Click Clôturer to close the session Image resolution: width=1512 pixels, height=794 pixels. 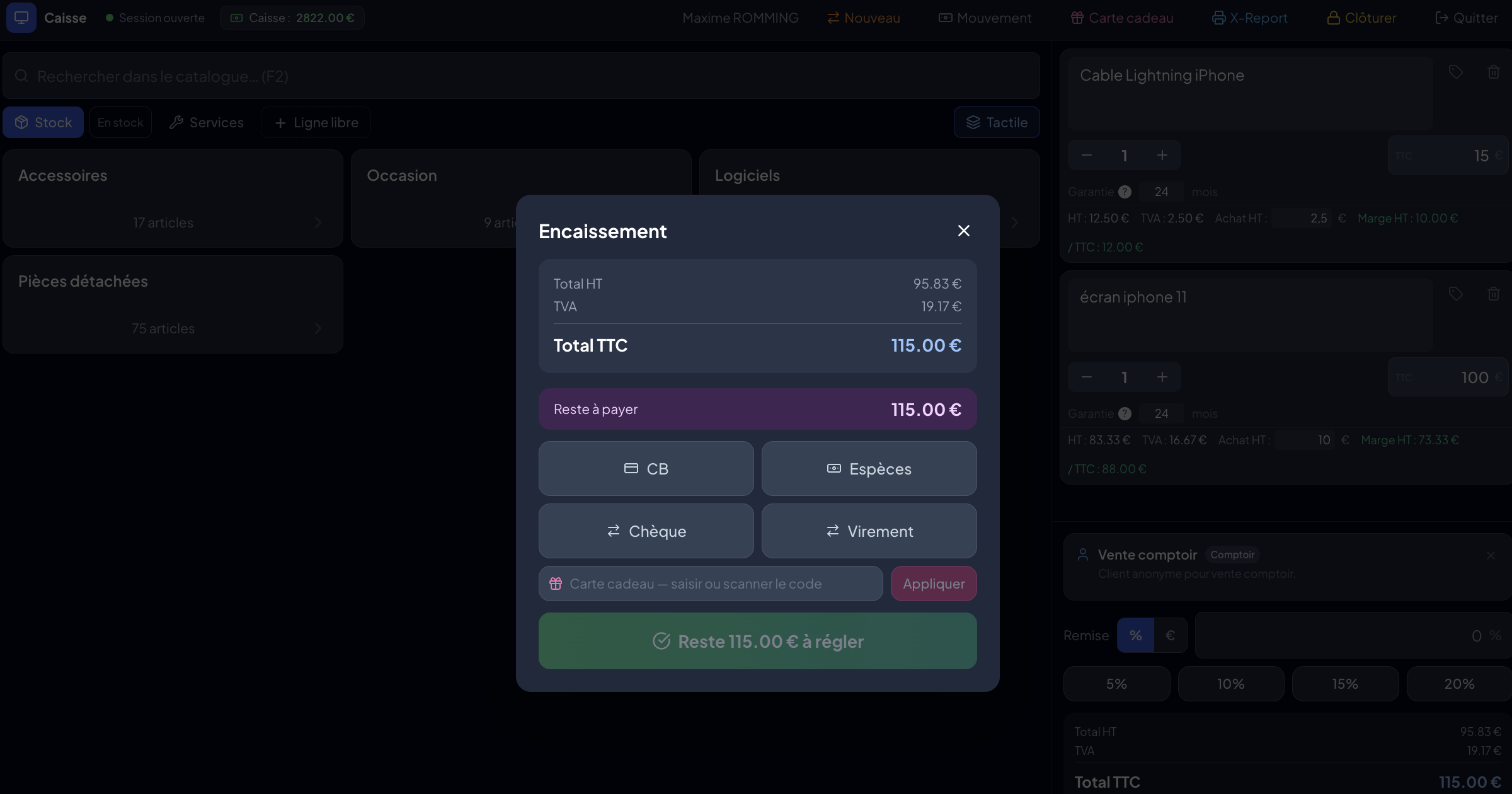point(1361,18)
